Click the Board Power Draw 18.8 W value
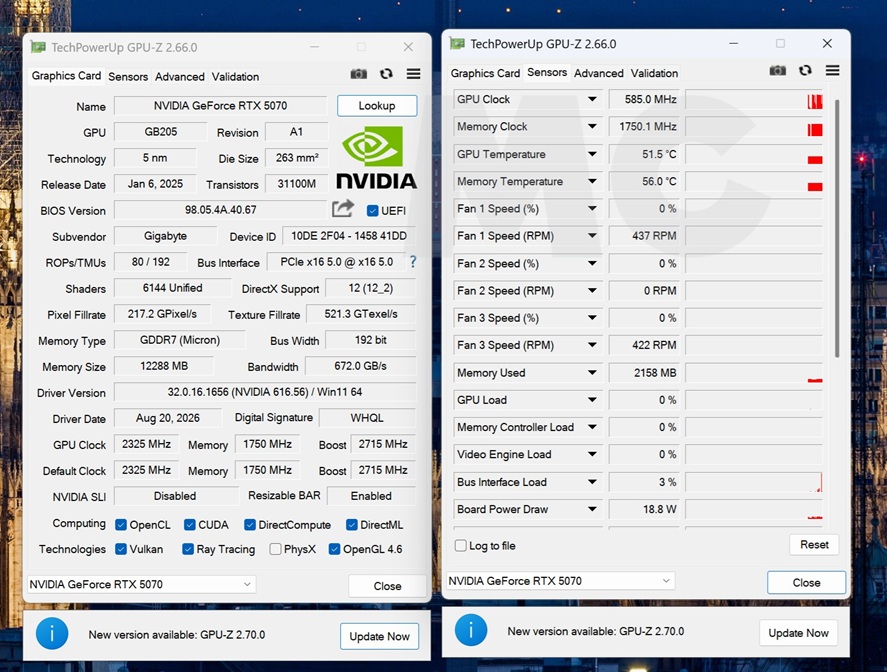Viewport: 887px width, 672px height. click(x=644, y=509)
